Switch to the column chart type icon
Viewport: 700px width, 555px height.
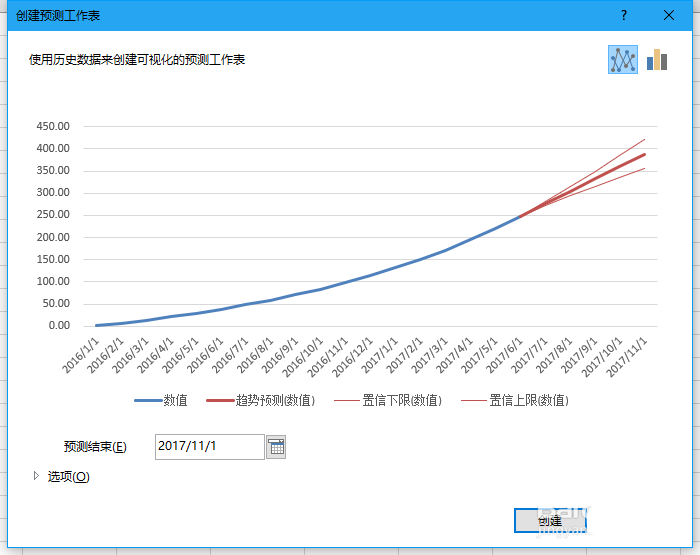click(657, 60)
